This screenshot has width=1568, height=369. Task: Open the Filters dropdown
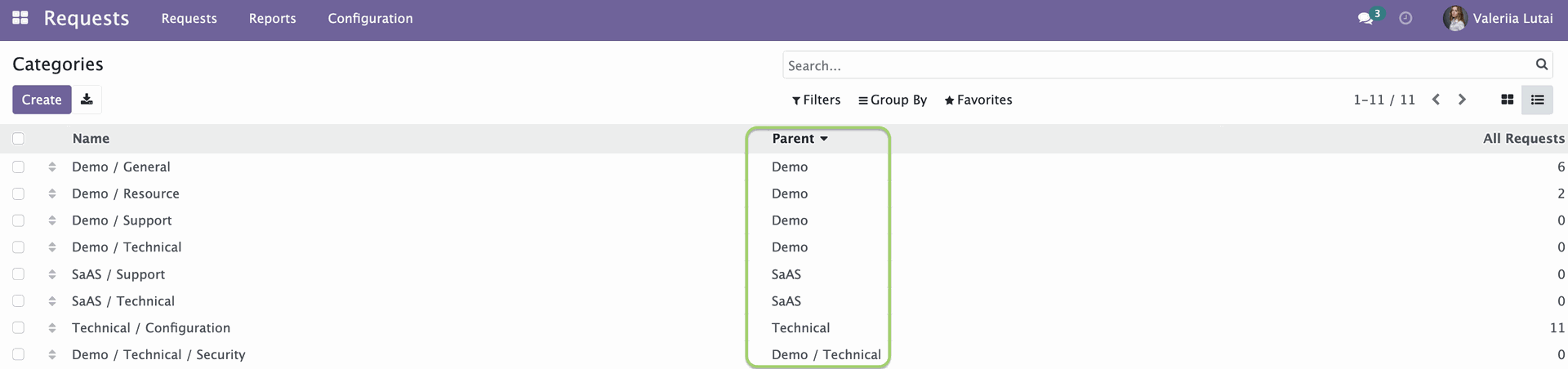click(816, 100)
